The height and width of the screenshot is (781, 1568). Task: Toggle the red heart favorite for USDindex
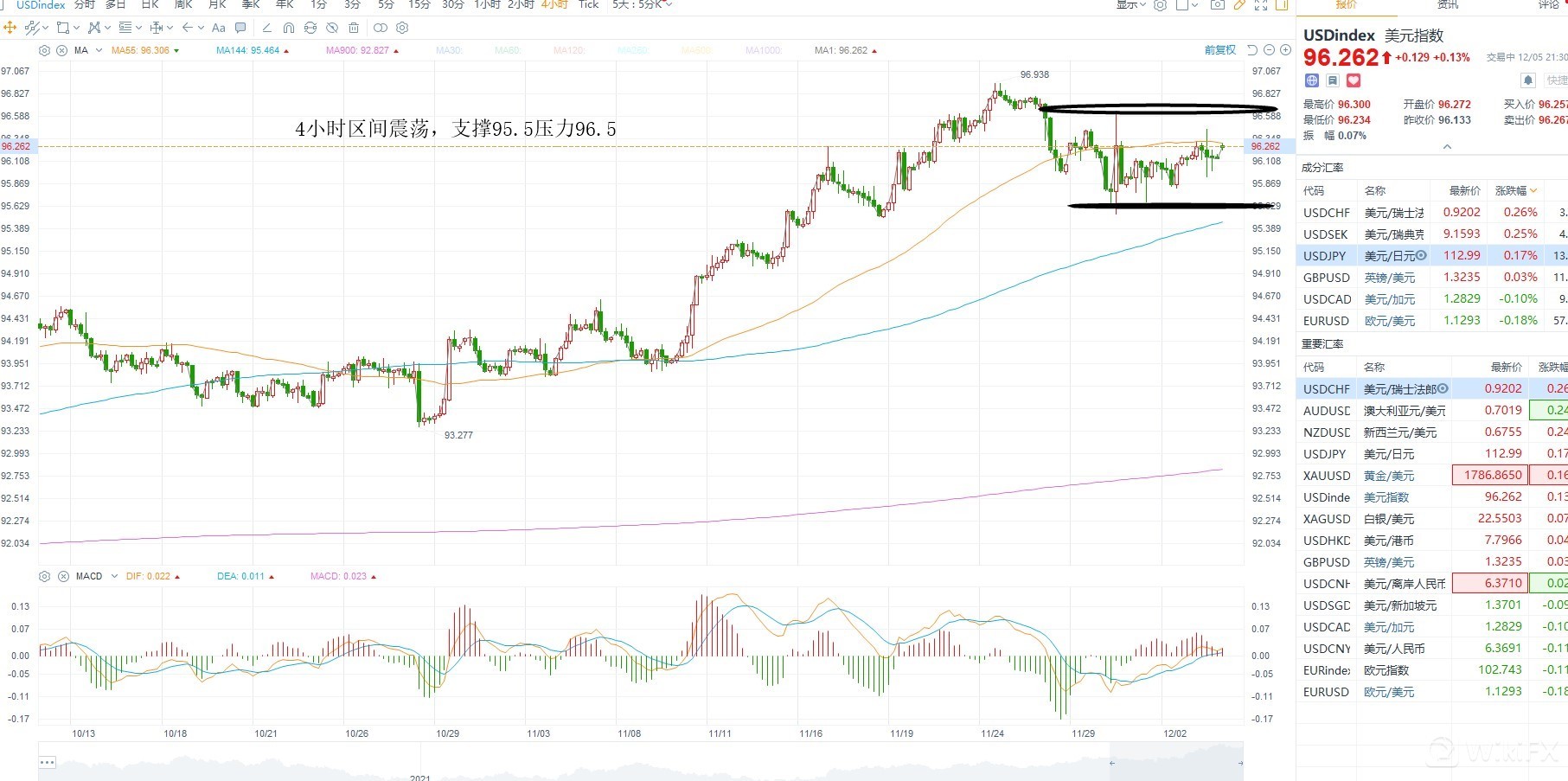tap(1354, 80)
